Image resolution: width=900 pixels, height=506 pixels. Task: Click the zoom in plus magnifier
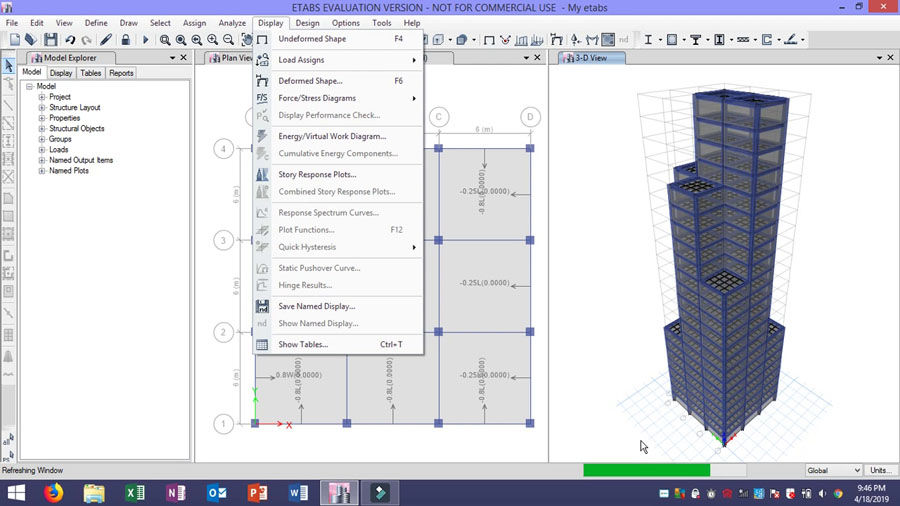click(x=212, y=40)
